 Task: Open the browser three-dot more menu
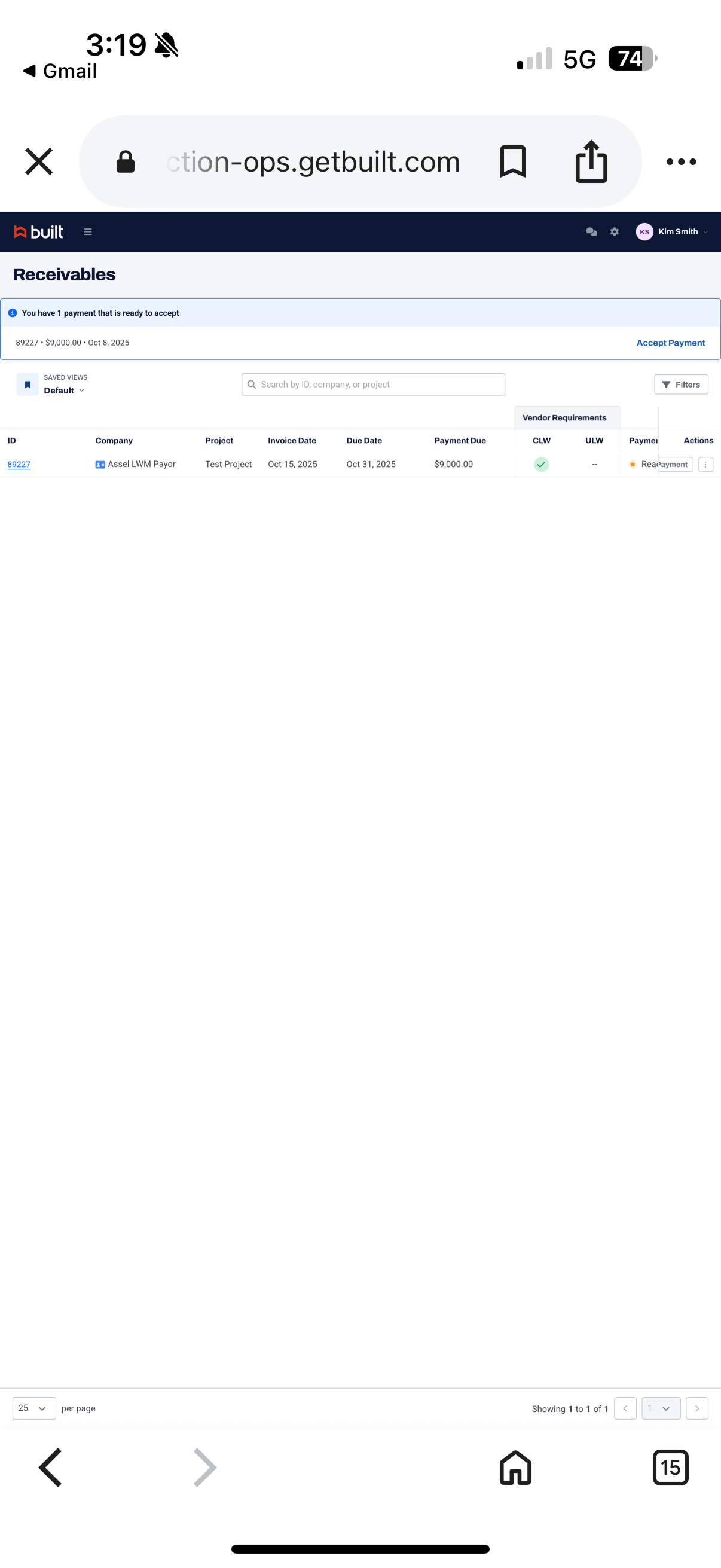tap(681, 161)
